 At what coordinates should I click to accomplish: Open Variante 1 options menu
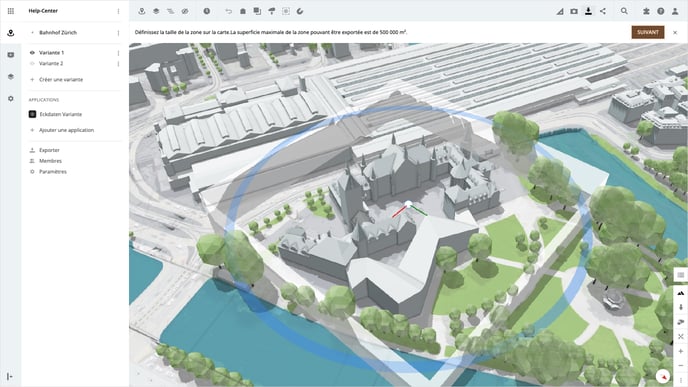118,53
